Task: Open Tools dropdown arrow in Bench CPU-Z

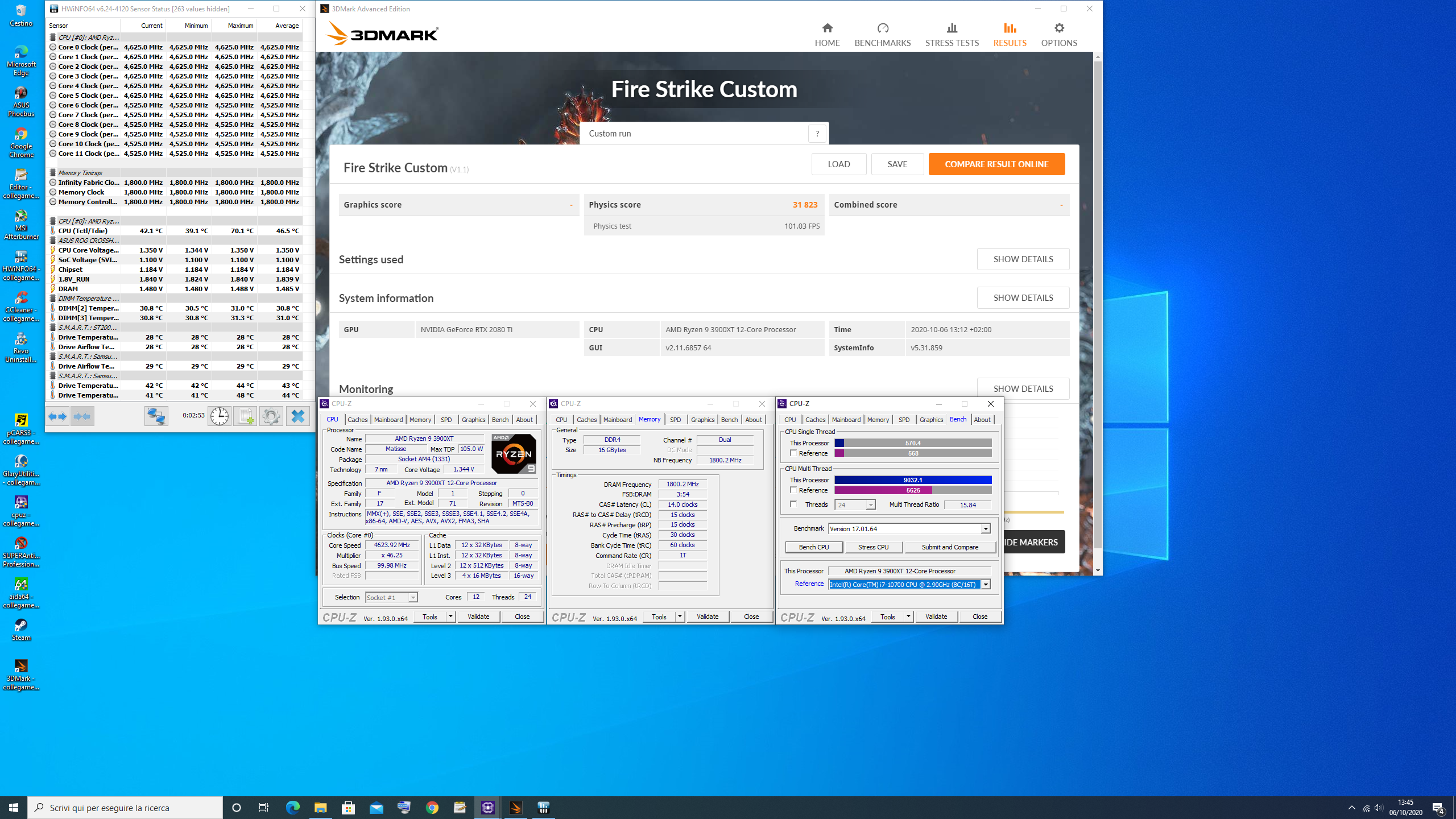Action: 908,617
